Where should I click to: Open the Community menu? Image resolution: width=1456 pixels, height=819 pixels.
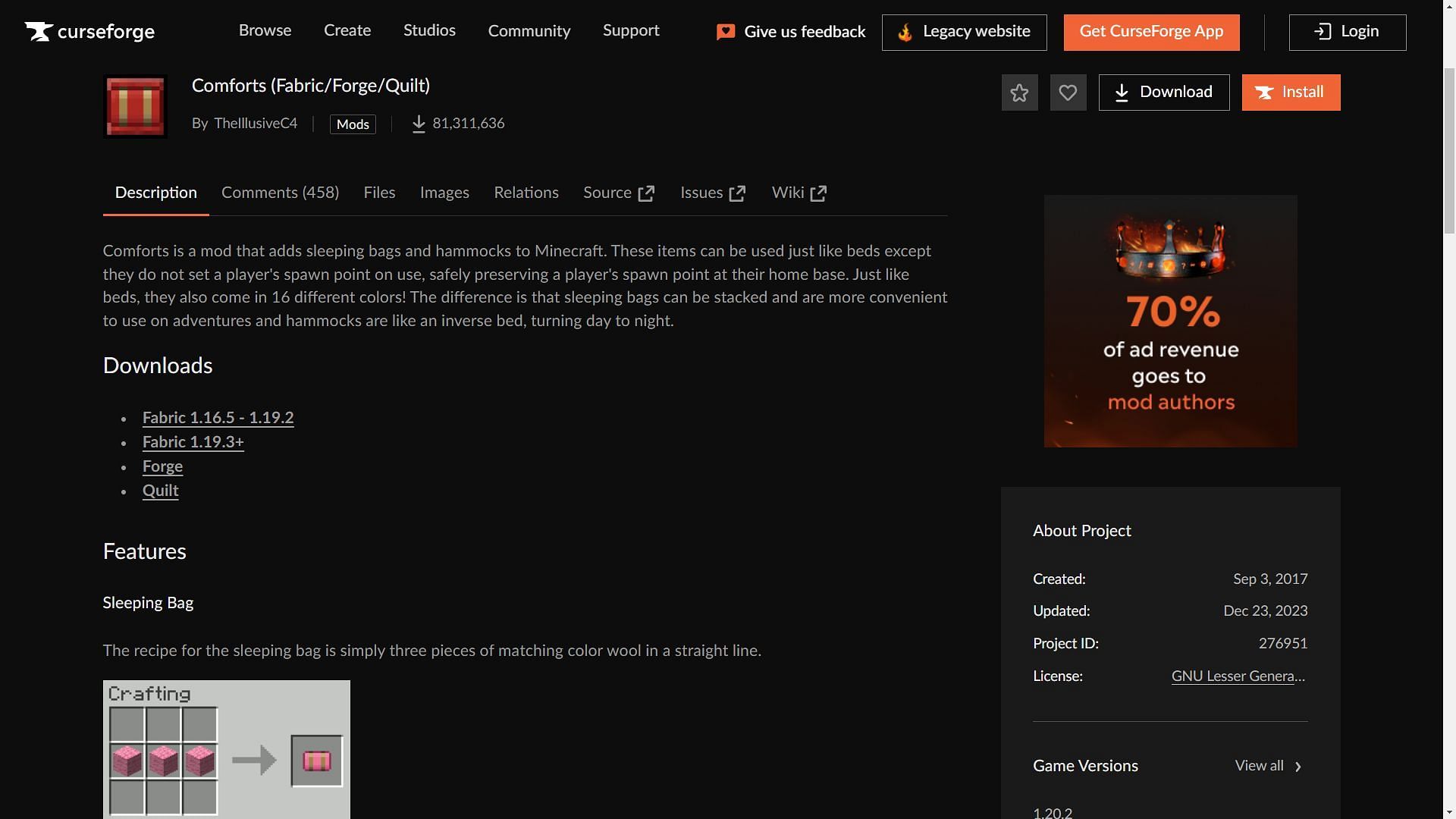click(529, 31)
